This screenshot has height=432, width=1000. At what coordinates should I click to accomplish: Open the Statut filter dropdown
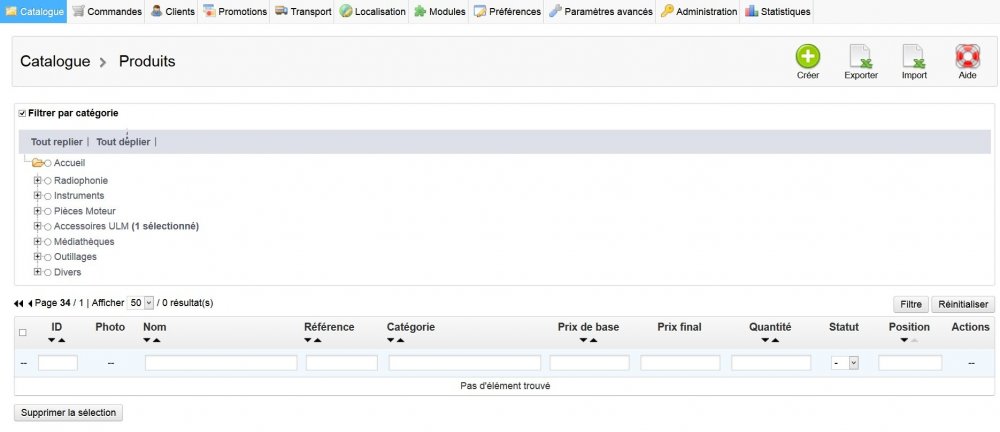point(846,363)
